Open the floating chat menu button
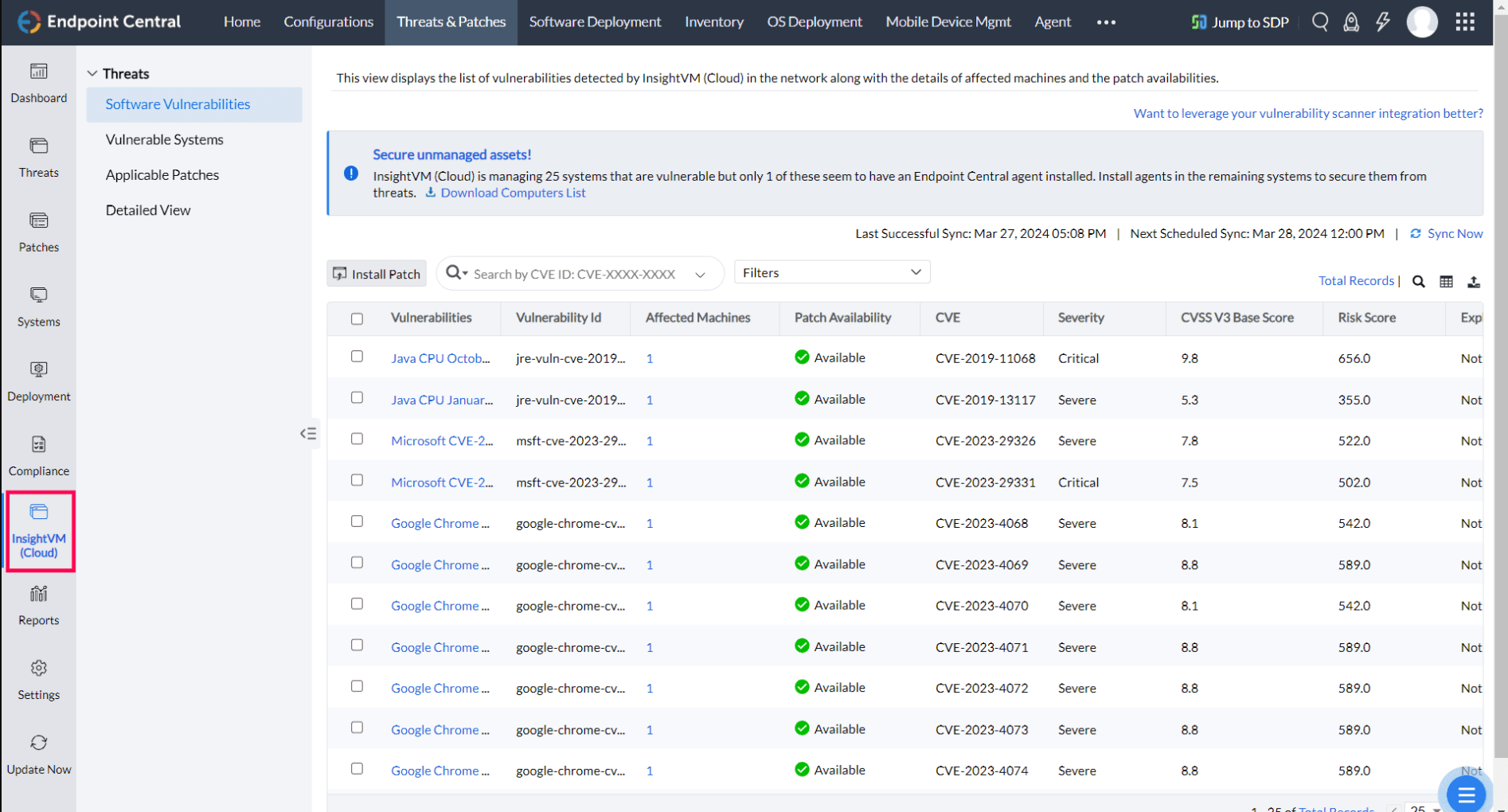 (x=1466, y=794)
